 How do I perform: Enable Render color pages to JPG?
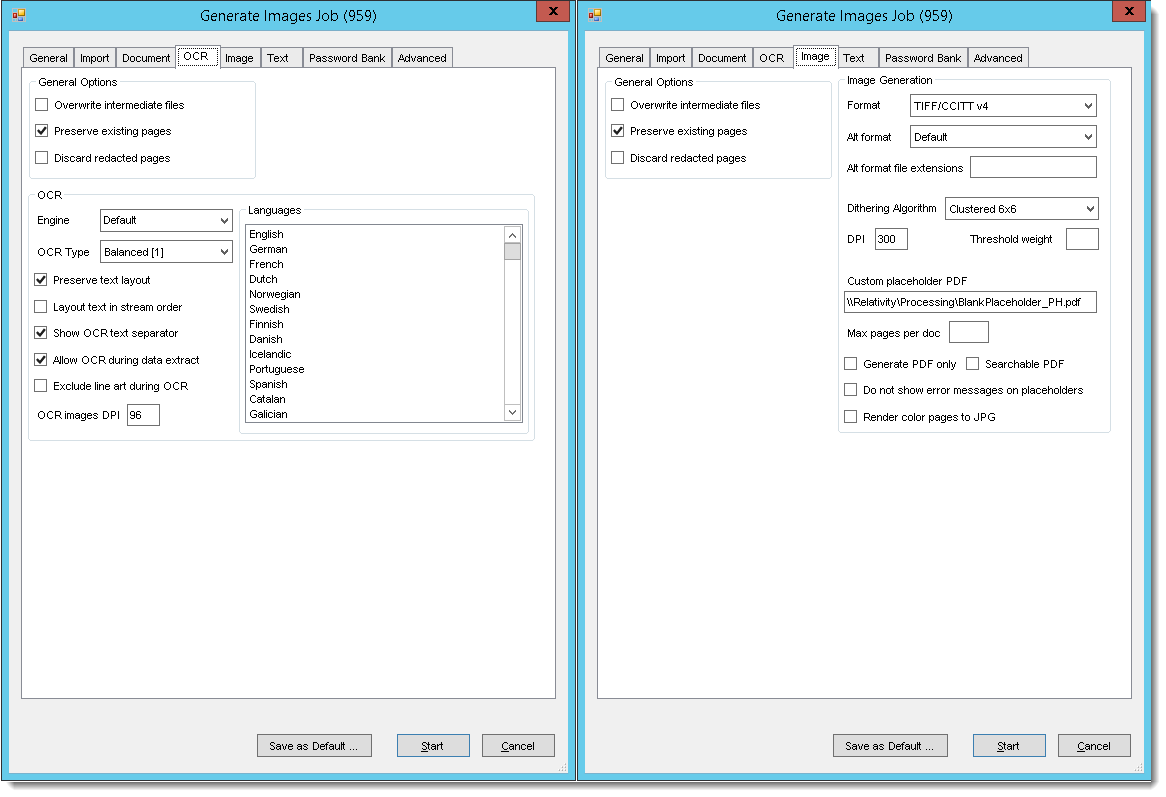pos(851,417)
